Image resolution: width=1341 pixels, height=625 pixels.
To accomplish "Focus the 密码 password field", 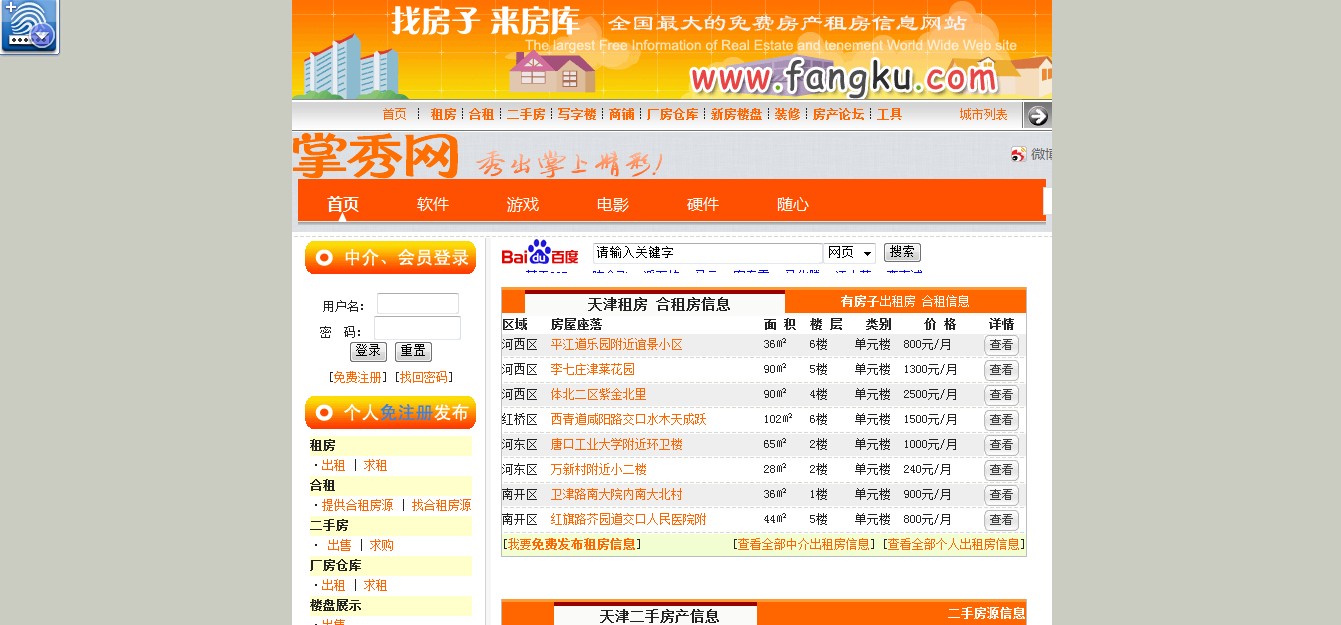I will (418, 328).
